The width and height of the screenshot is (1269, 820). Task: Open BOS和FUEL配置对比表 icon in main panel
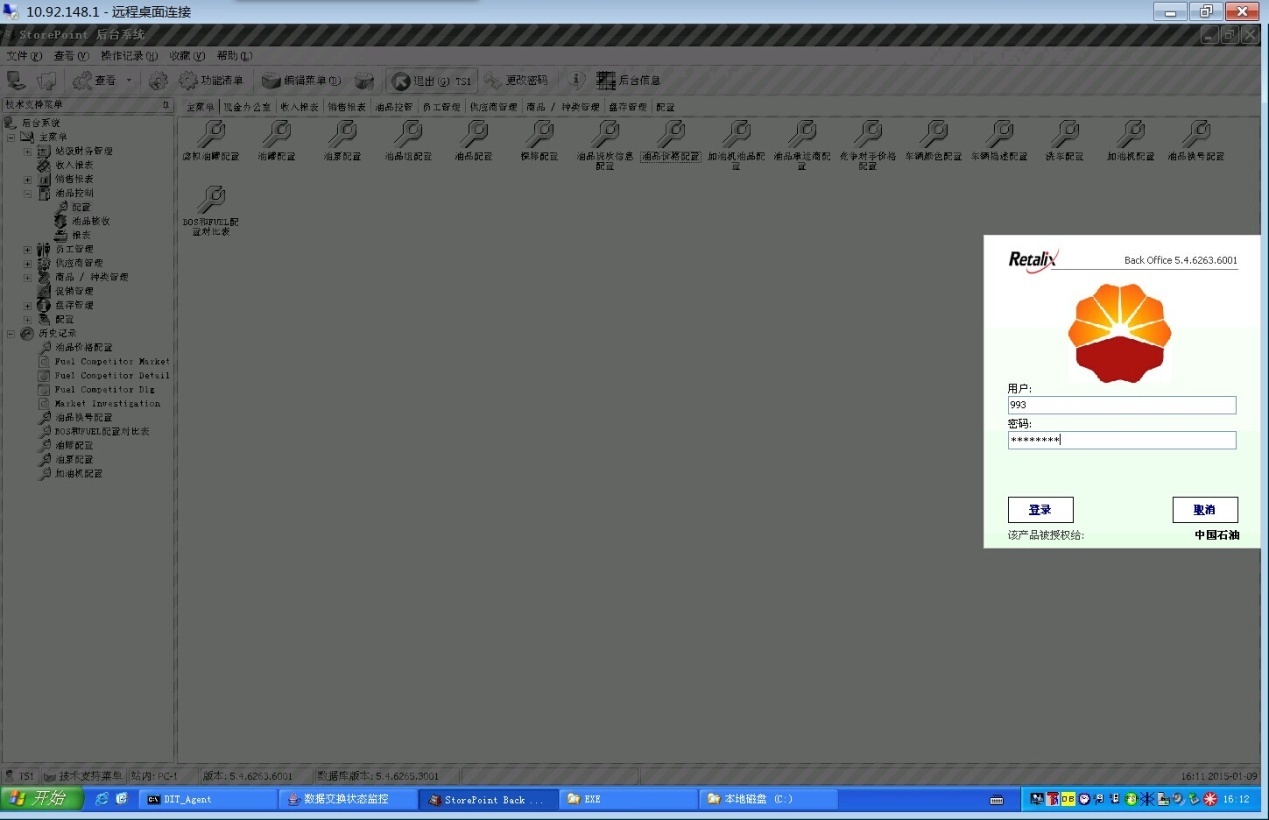pyautogui.click(x=211, y=198)
